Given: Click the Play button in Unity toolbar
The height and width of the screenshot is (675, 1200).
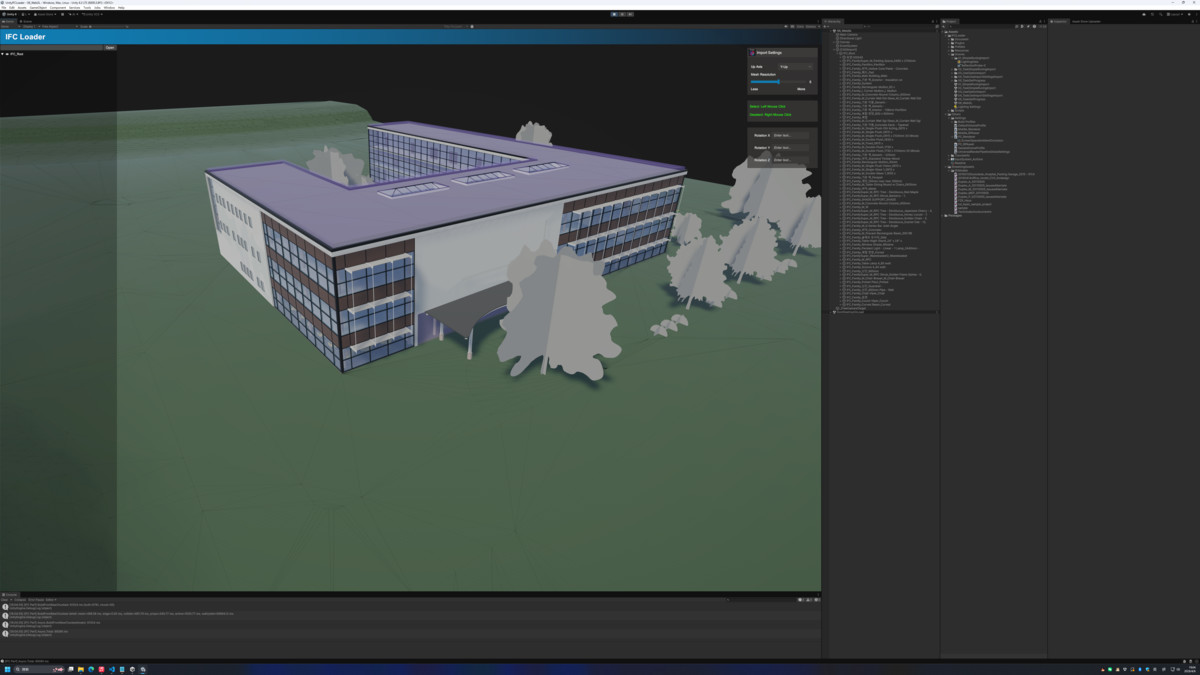Looking at the screenshot, I should coord(614,14).
